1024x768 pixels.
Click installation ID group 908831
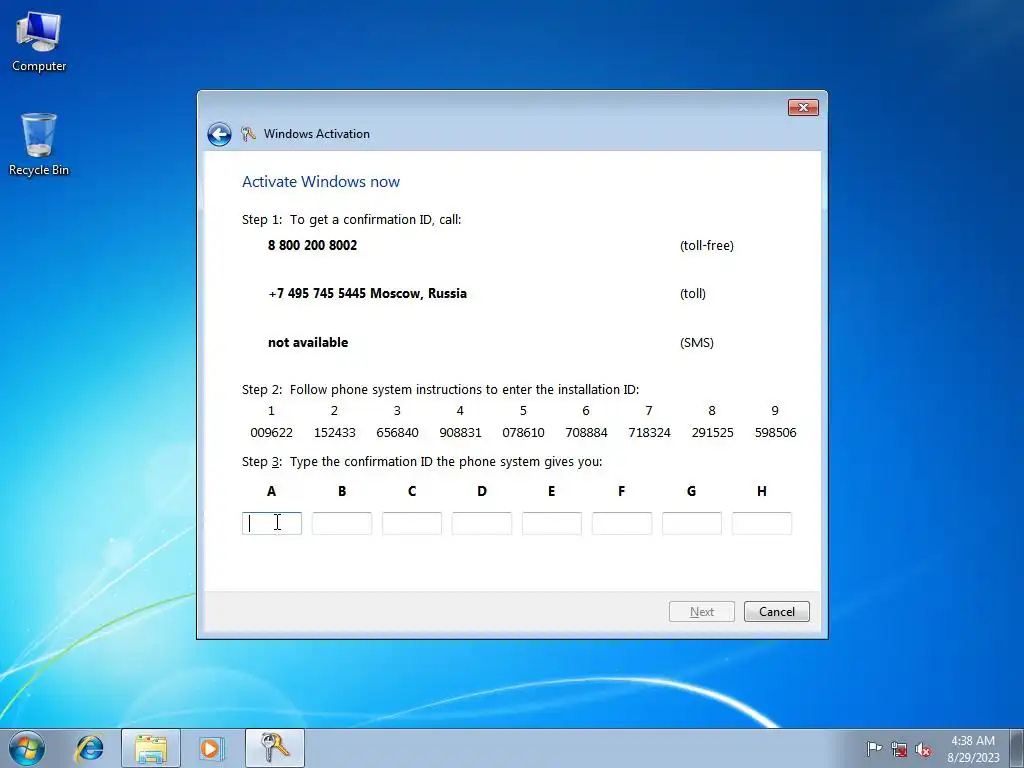tap(460, 432)
